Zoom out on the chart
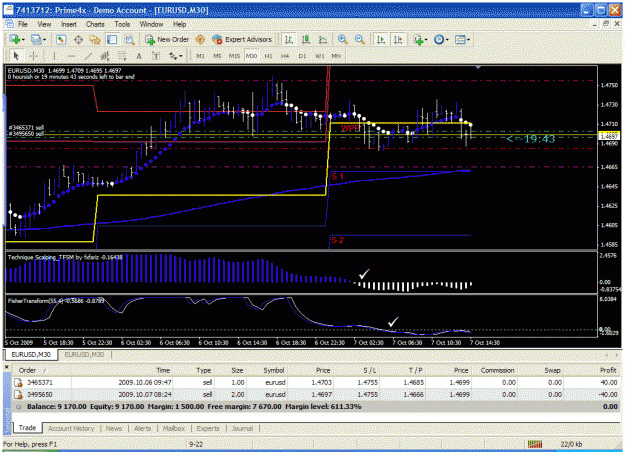This screenshot has height=452, width=625. pos(360,39)
